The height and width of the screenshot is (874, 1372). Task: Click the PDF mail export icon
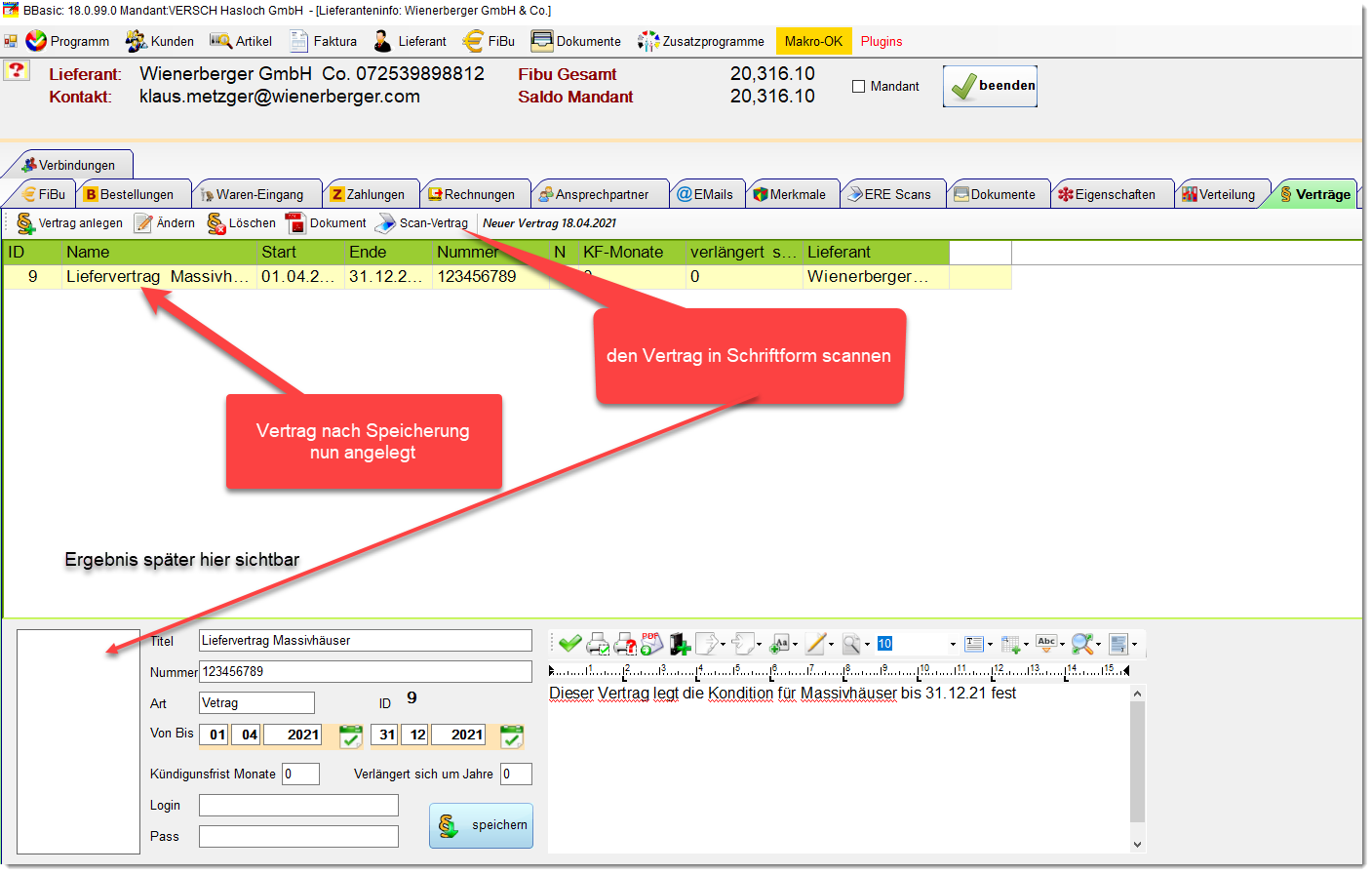pyautogui.click(x=651, y=644)
